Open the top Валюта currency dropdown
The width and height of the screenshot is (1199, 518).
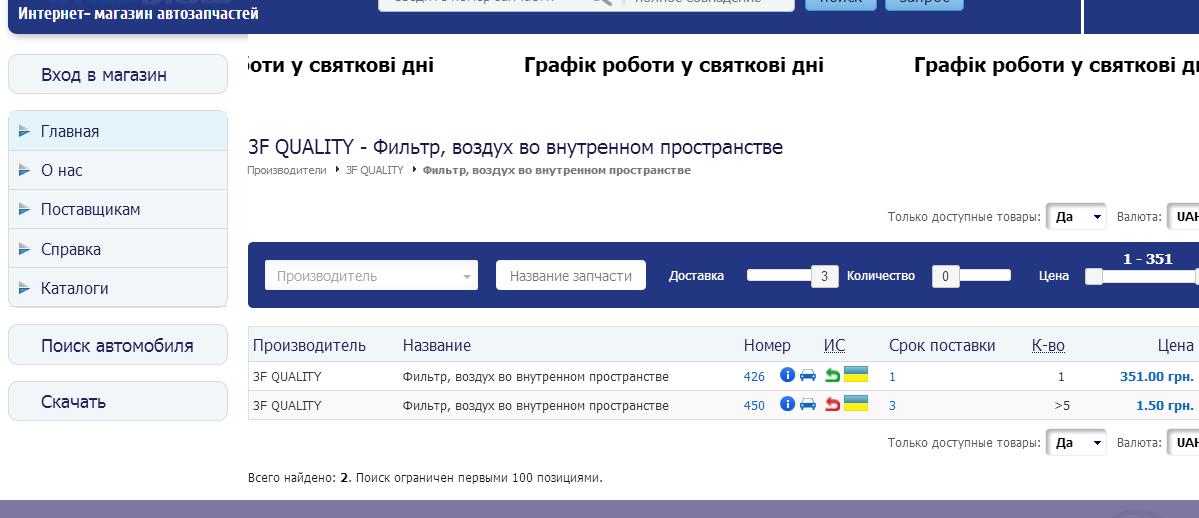click(x=1184, y=217)
